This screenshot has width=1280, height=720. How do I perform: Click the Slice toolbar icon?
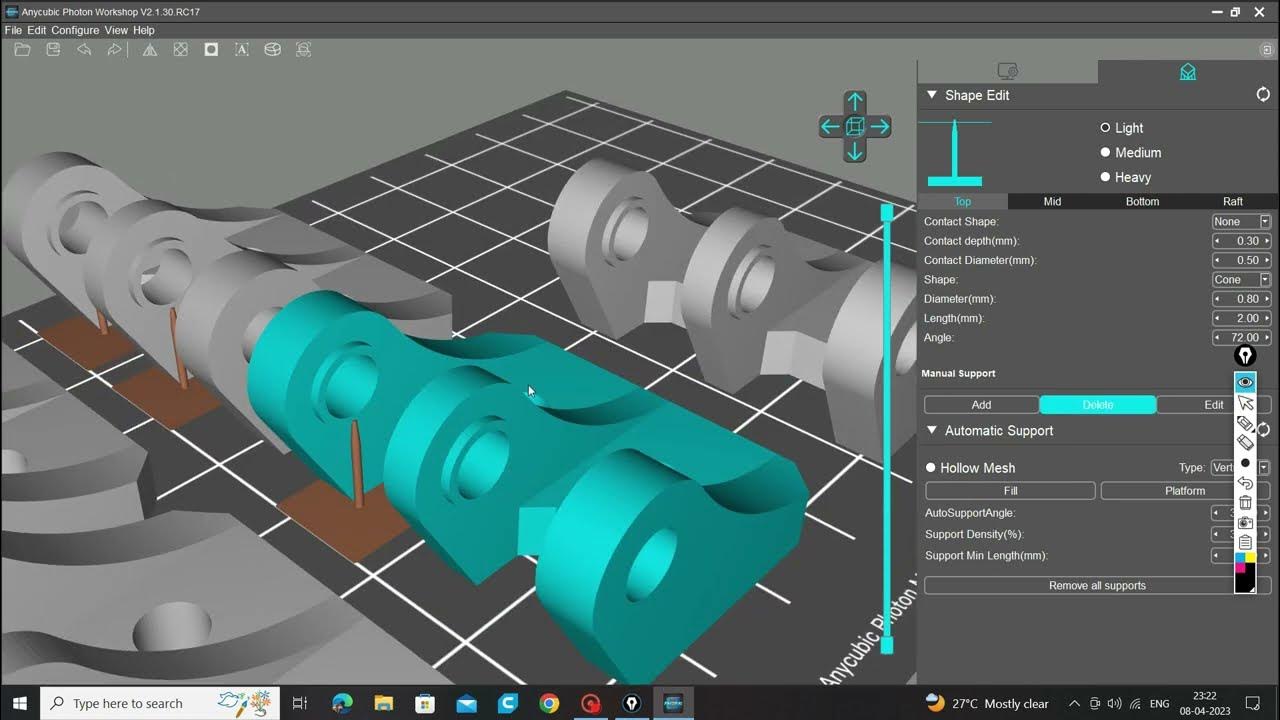pos(272,49)
